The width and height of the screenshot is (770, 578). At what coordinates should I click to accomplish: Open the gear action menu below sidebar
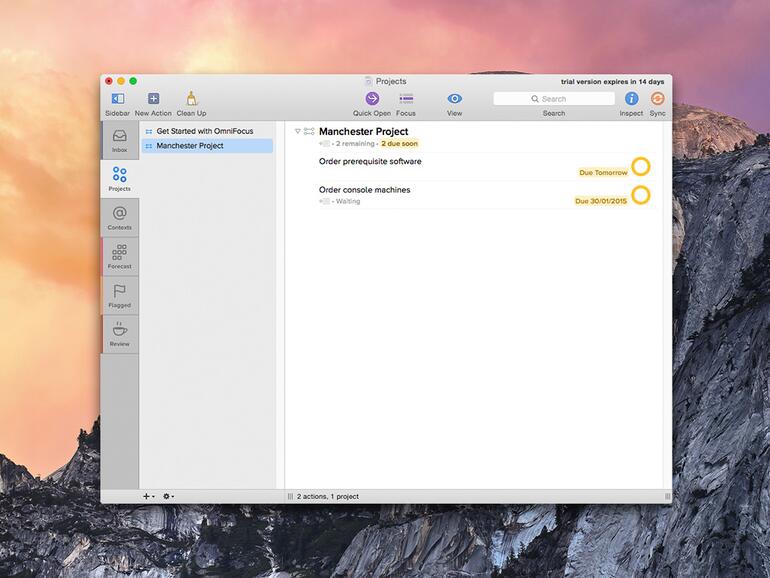pos(168,496)
